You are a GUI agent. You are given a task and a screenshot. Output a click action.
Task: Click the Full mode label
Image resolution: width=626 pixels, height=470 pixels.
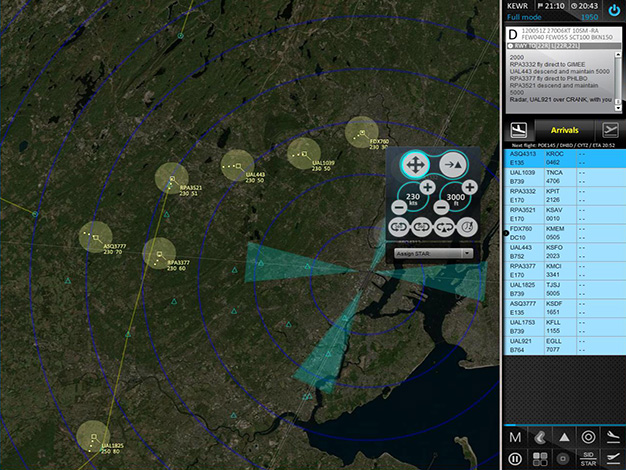point(524,17)
